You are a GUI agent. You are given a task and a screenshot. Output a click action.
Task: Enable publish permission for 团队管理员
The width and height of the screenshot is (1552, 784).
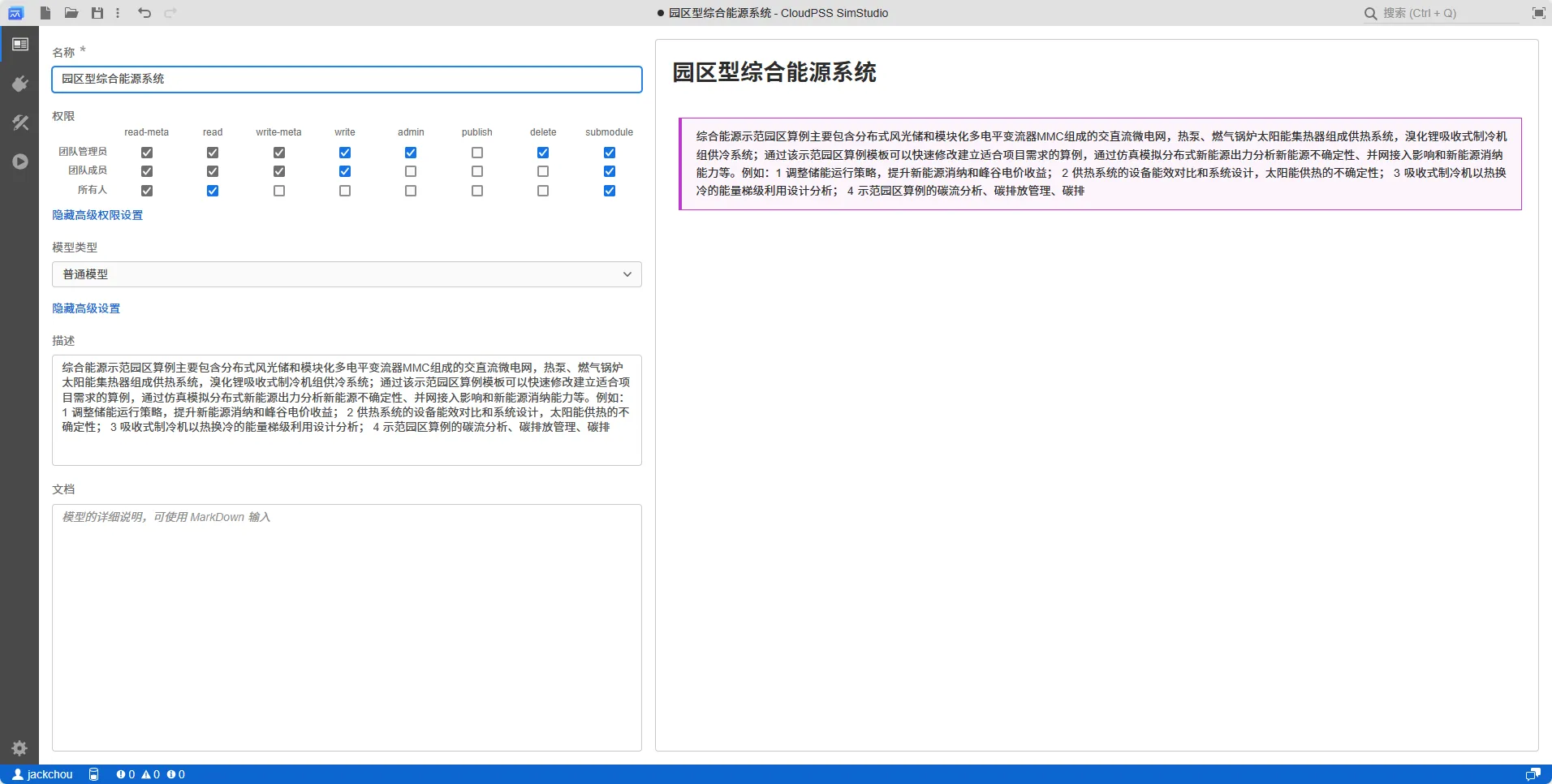(x=477, y=153)
